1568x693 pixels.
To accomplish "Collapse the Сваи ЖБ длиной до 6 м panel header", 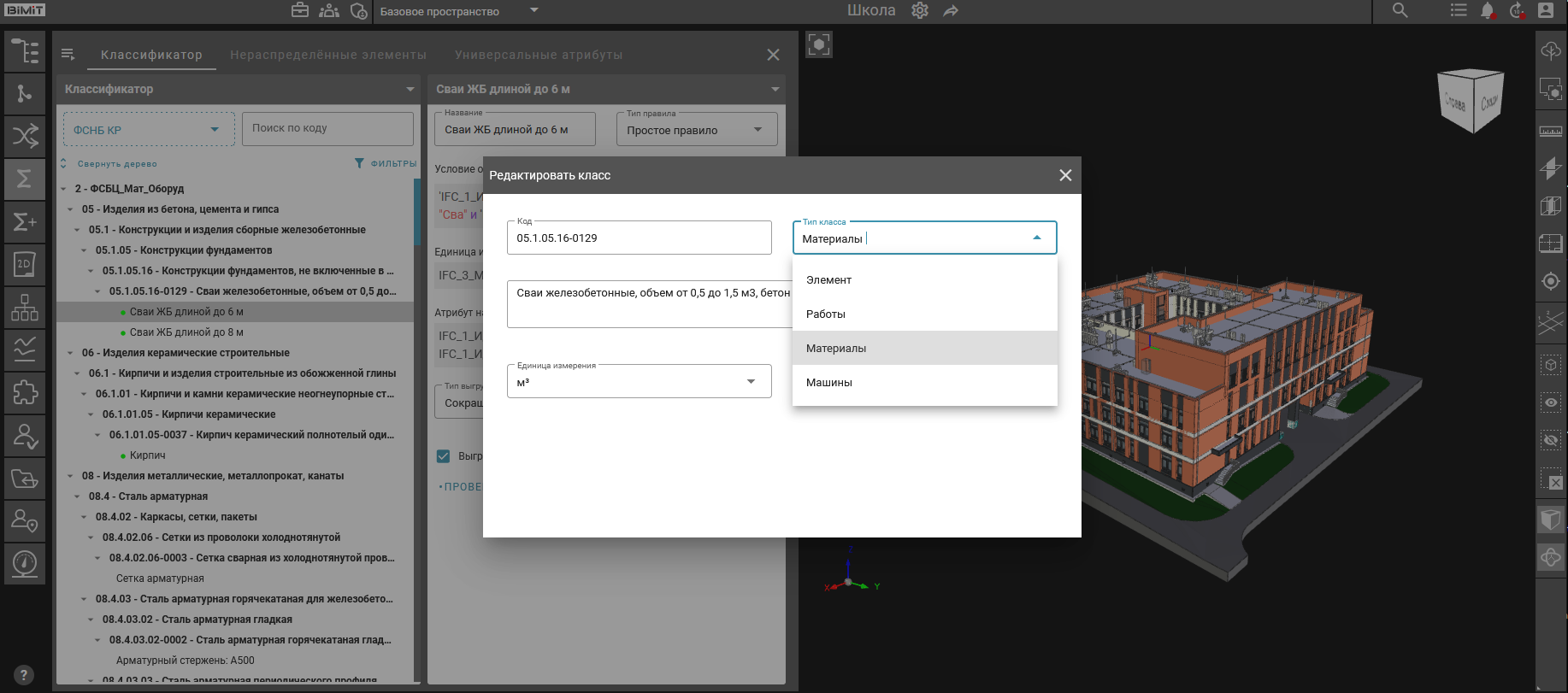I will point(775,89).
